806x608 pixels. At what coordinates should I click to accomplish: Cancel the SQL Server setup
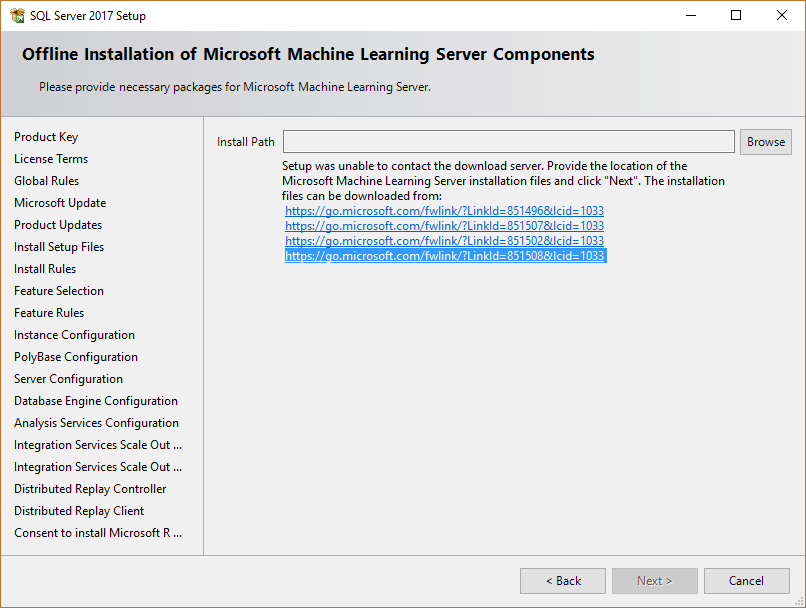pos(746,581)
